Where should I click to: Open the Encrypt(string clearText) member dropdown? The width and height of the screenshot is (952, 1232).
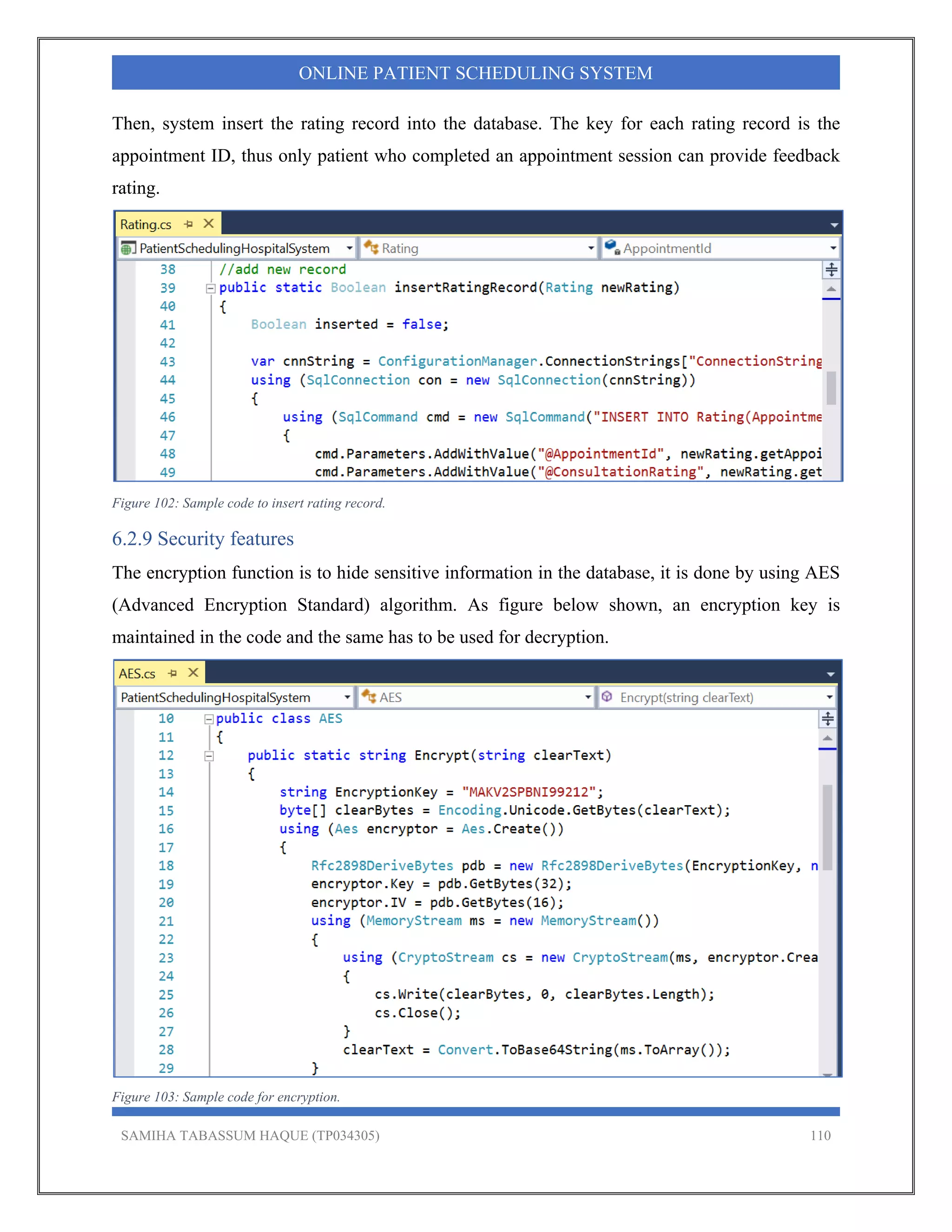(829, 697)
